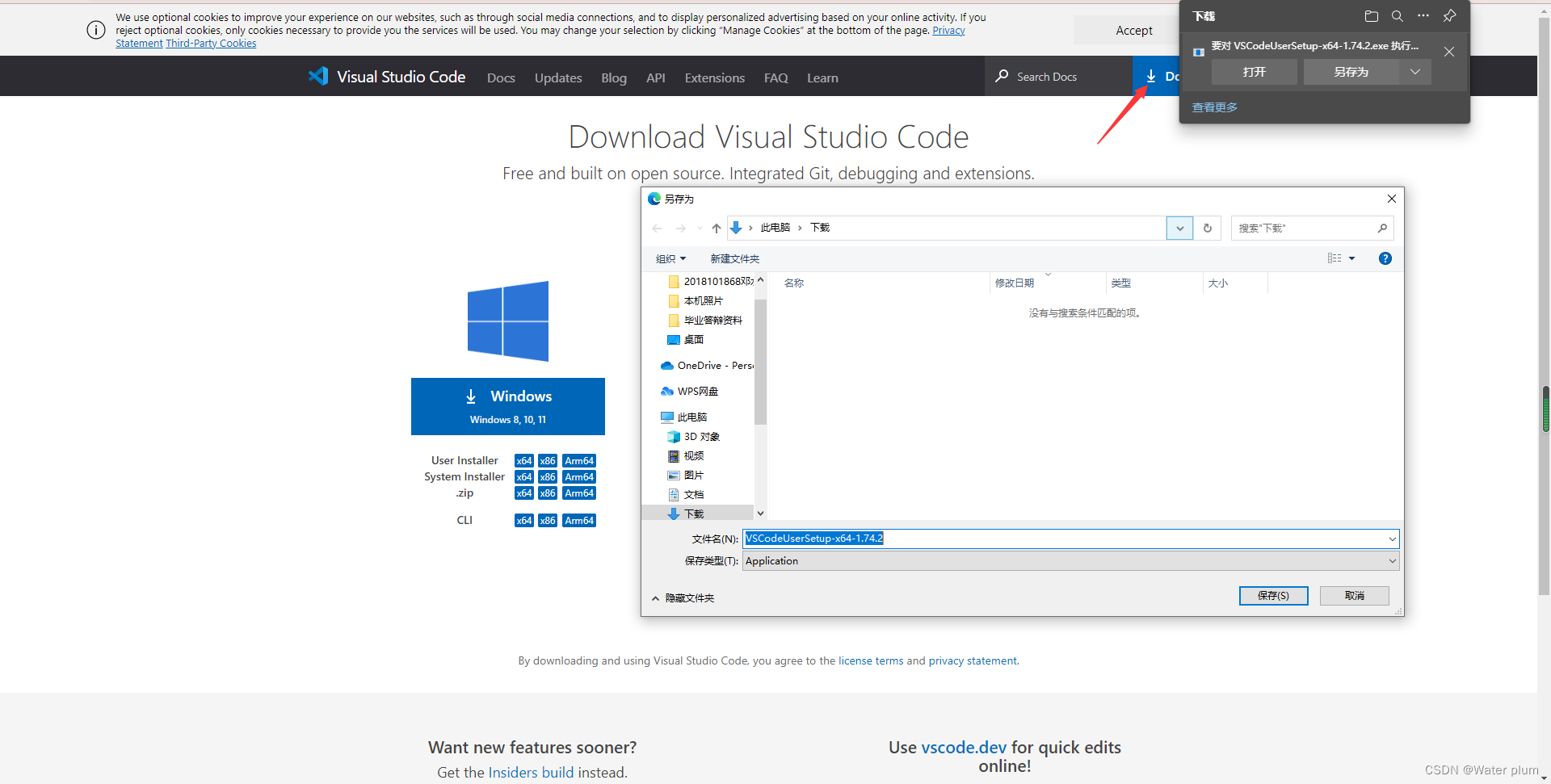
Task: Open the license terms link
Action: click(x=871, y=660)
